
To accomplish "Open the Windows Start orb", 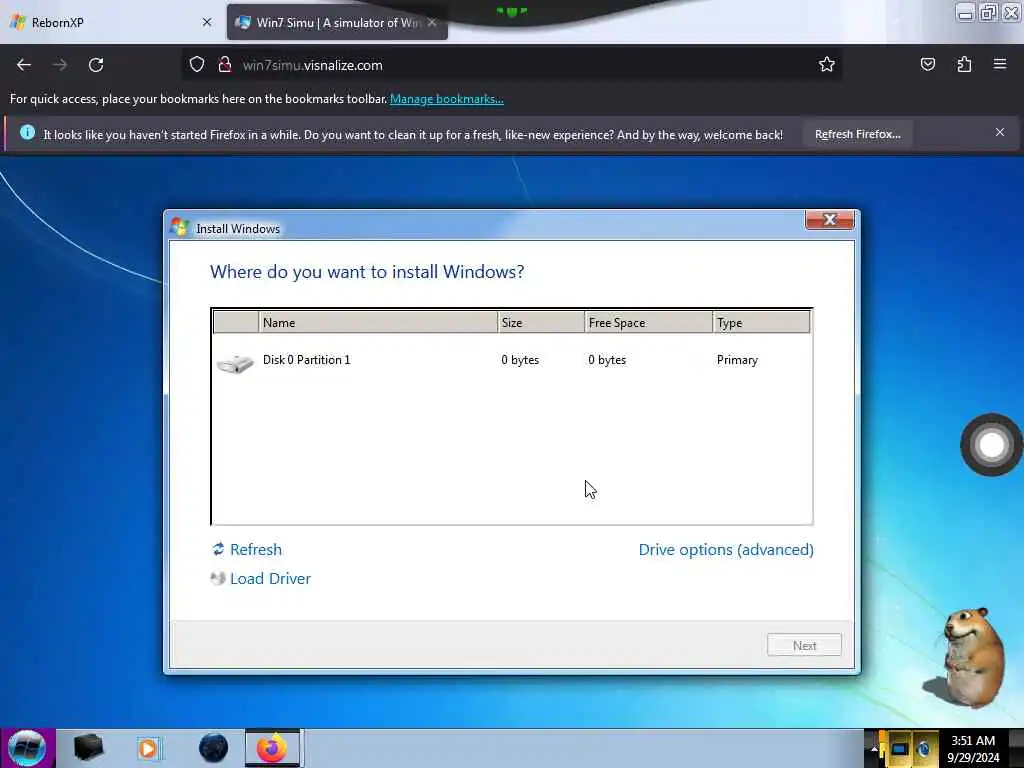I will point(27,748).
